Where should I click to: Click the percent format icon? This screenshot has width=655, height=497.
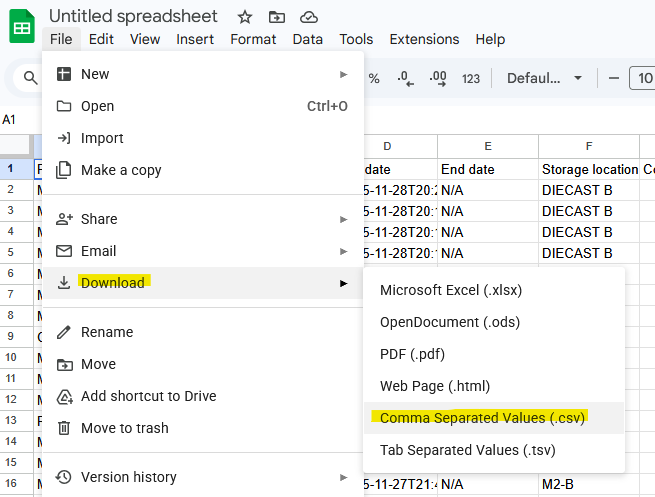pos(374,78)
